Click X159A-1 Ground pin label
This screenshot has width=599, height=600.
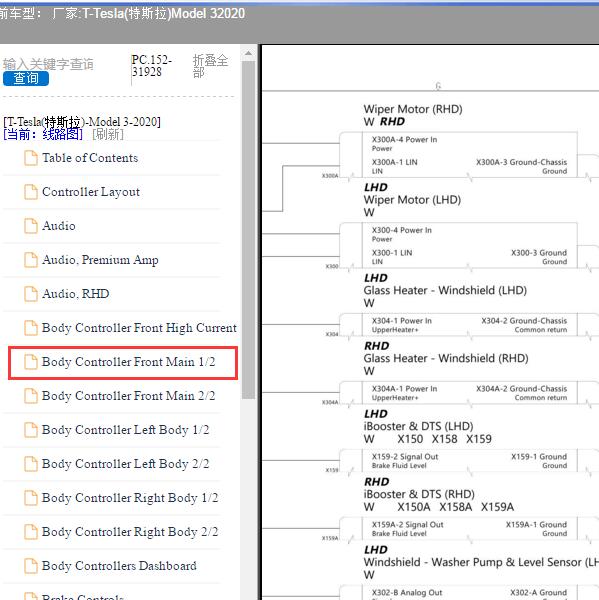tap(536, 525)
